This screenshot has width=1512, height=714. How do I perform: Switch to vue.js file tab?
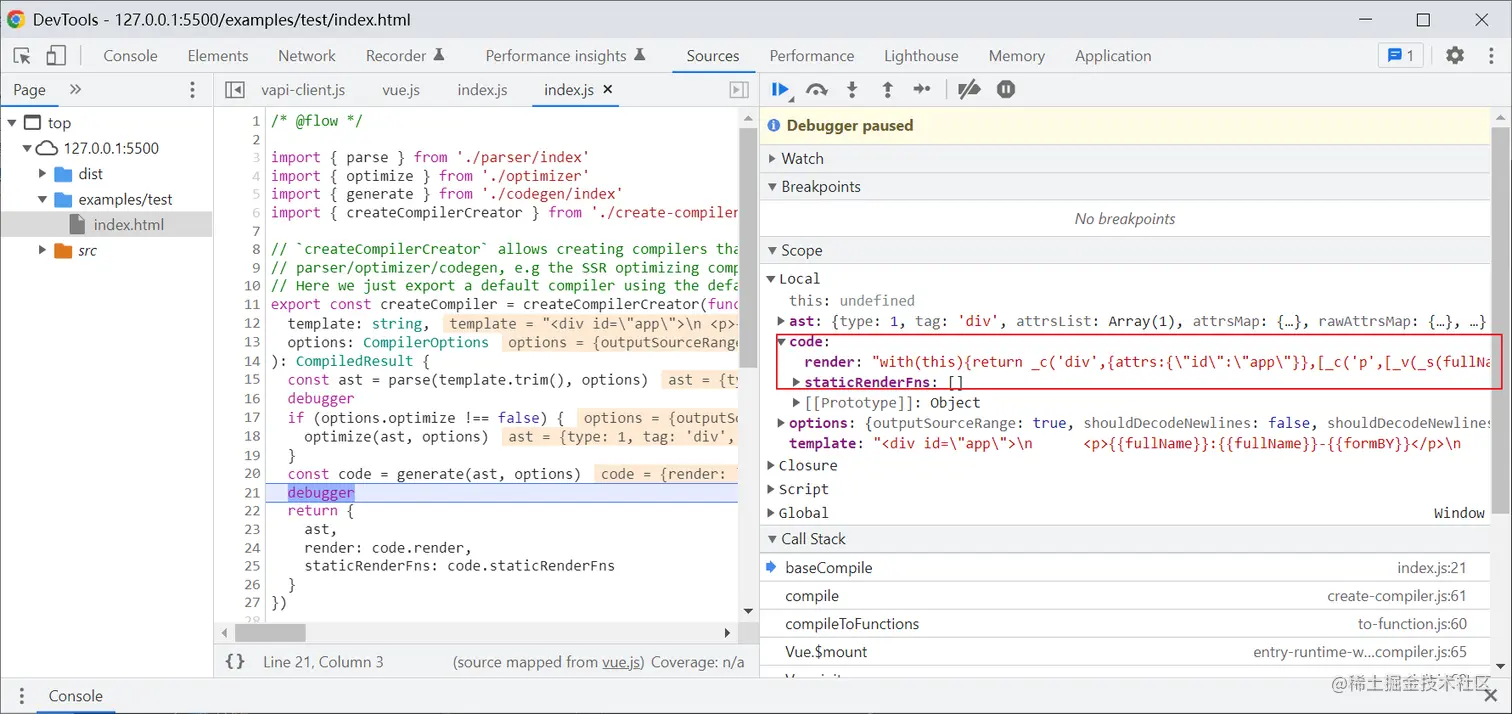401,90
